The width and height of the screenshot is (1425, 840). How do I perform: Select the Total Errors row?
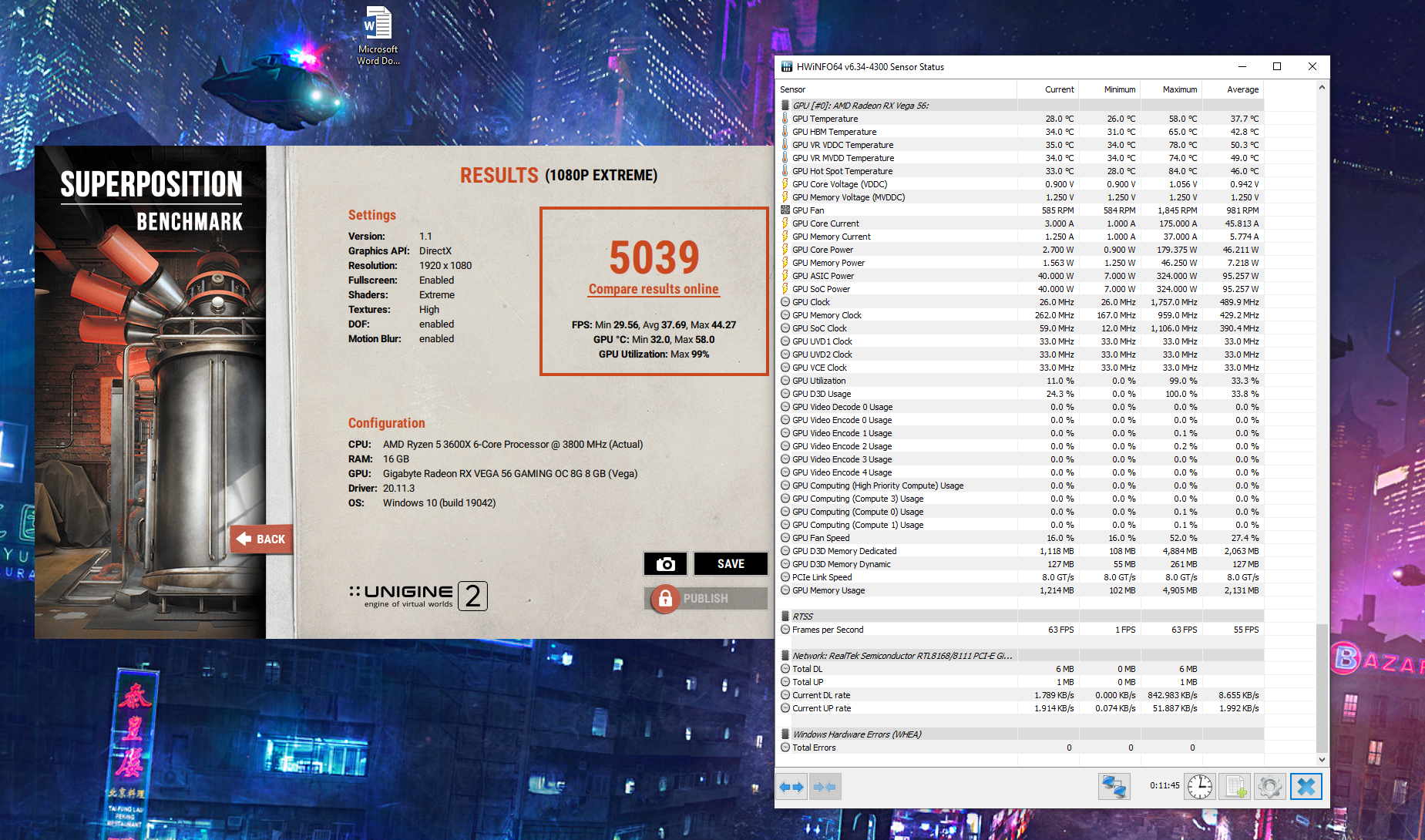coord(1020,748)
